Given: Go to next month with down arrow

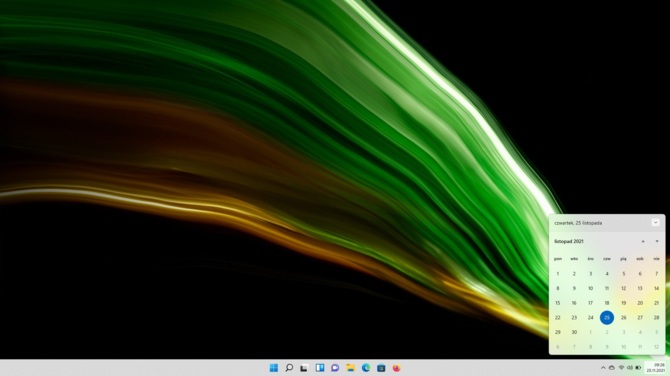Looking at the screenshot, I should coord(657,241).
